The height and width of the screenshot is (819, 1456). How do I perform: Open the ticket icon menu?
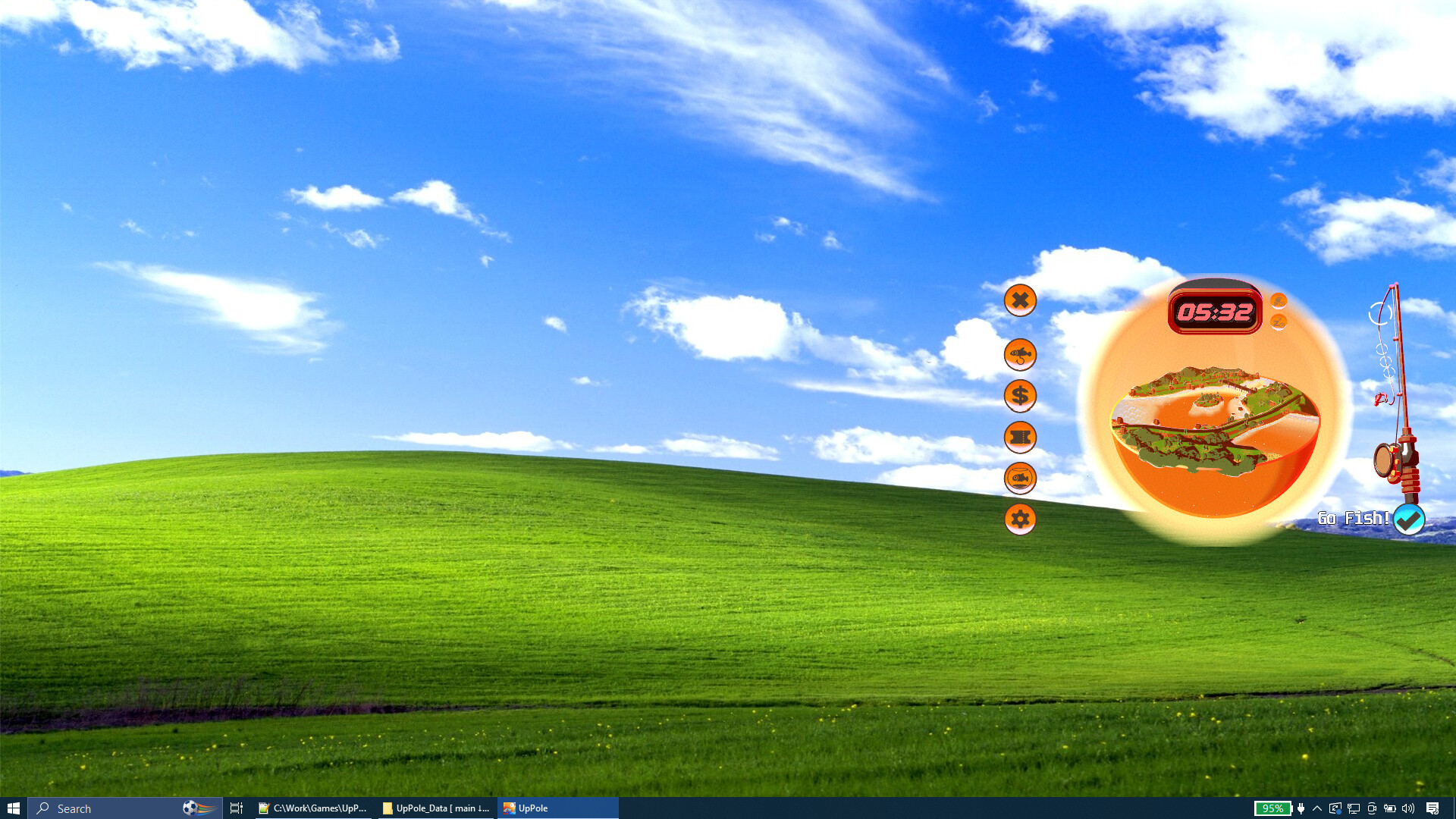pos(1020,437)
